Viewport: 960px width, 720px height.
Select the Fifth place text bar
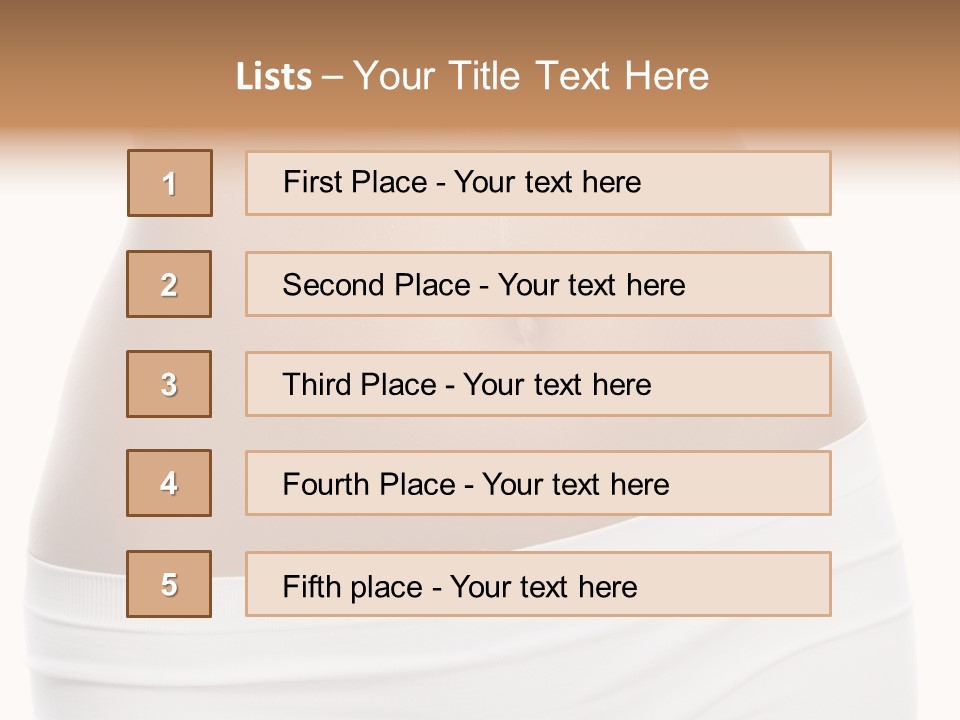(x=538, y=584)
